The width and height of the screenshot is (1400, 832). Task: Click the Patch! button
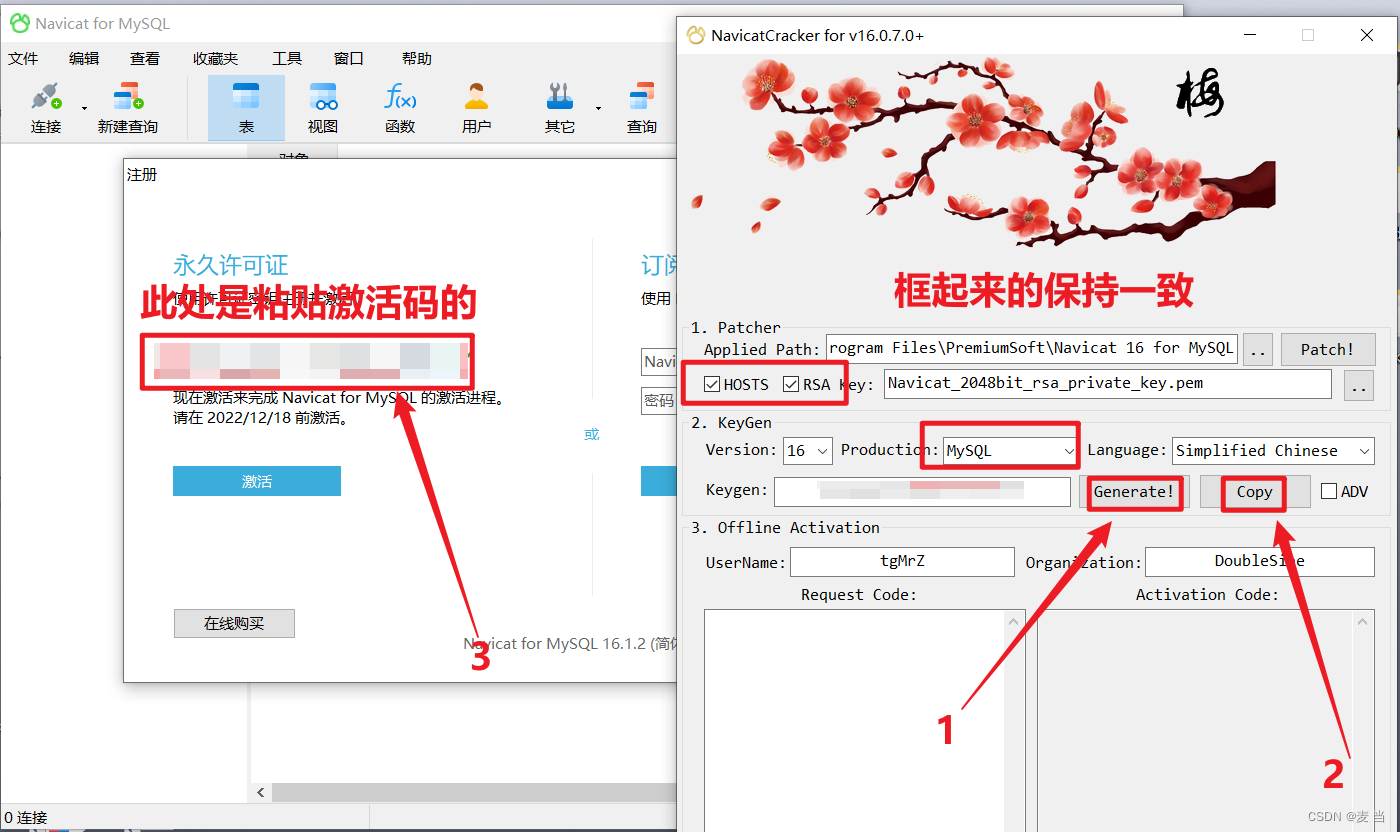pyautogui.click(x=1328, y=349)
